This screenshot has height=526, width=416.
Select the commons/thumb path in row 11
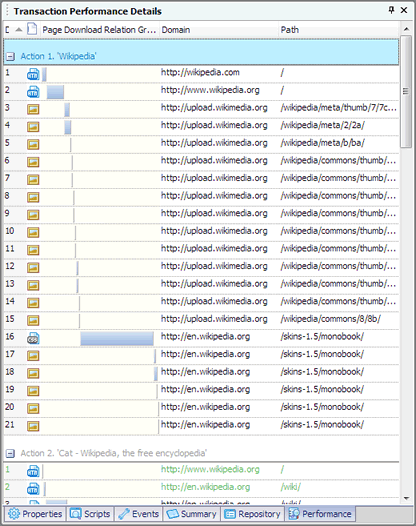click(338, 249)
